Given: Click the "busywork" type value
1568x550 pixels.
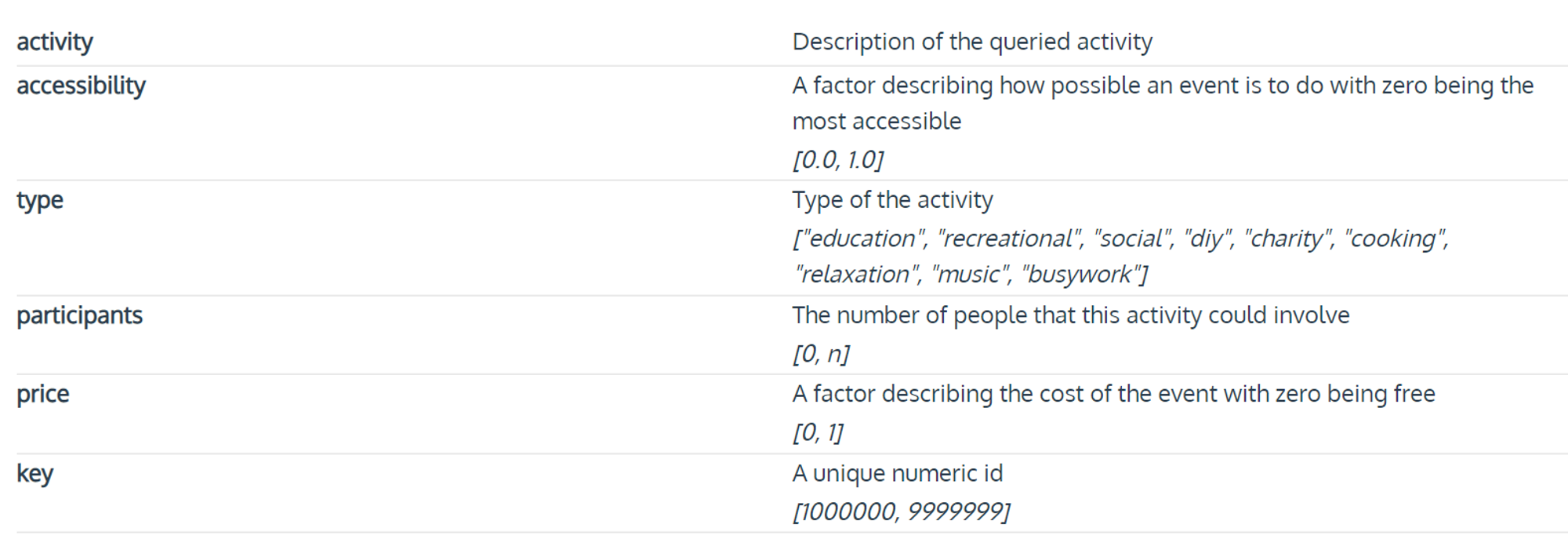Looking at the screenshot, I should (1081, 275).
